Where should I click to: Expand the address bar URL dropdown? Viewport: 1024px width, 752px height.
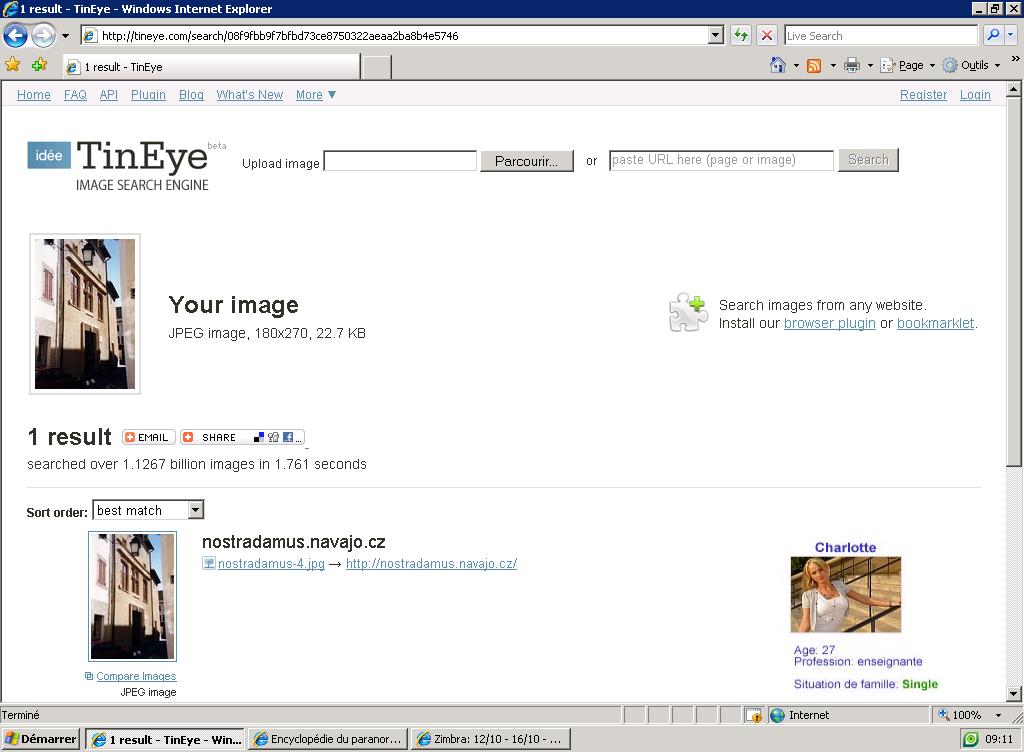coord(715,35)
